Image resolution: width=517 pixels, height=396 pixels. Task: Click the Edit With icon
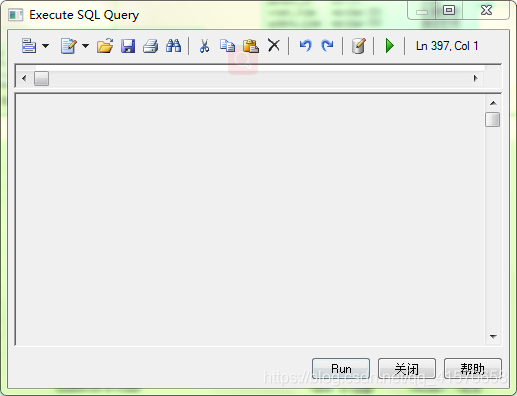click(x=69, y=46)
